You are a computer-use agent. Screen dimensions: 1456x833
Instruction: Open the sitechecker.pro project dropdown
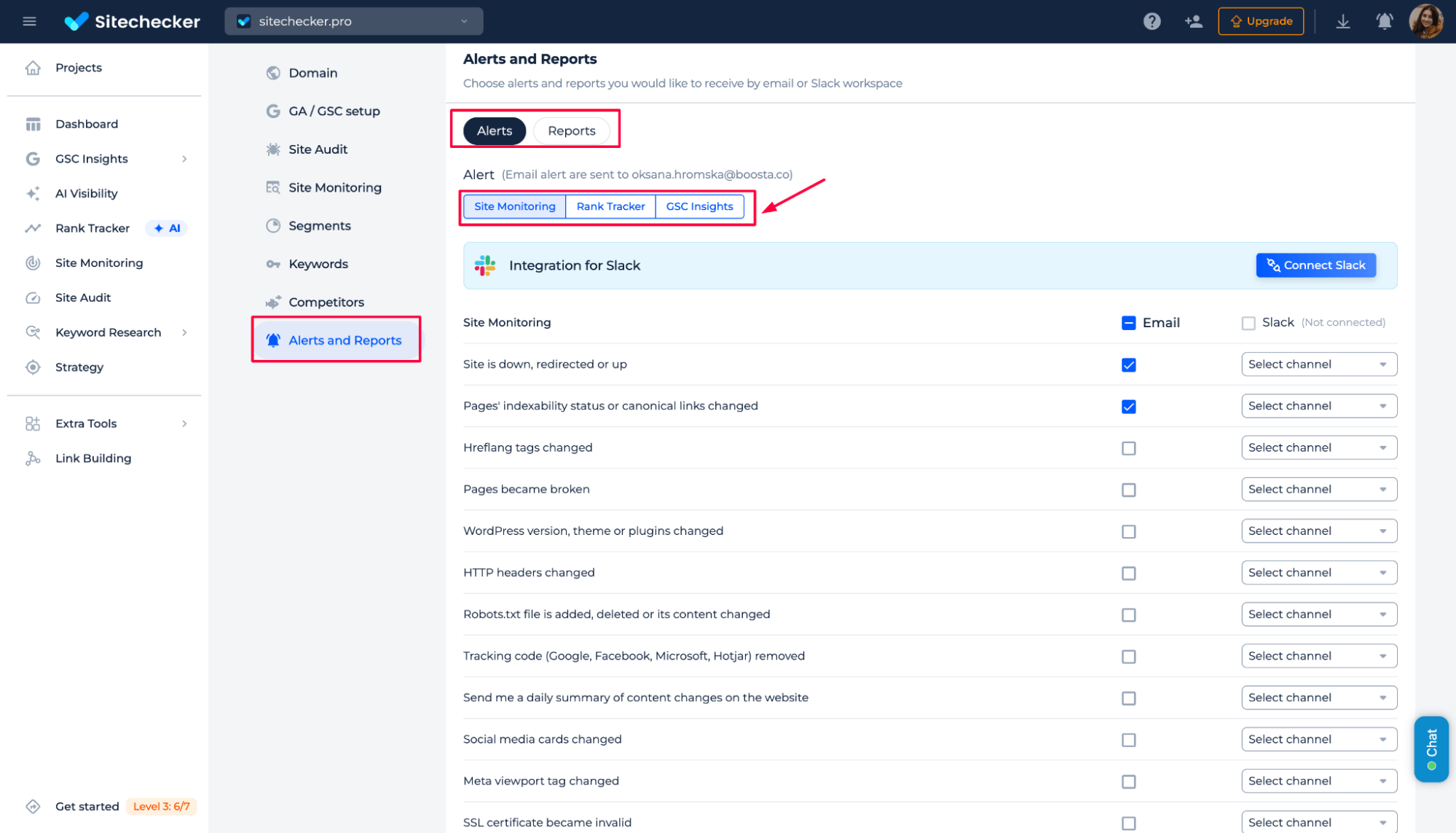tap(354, 21)
